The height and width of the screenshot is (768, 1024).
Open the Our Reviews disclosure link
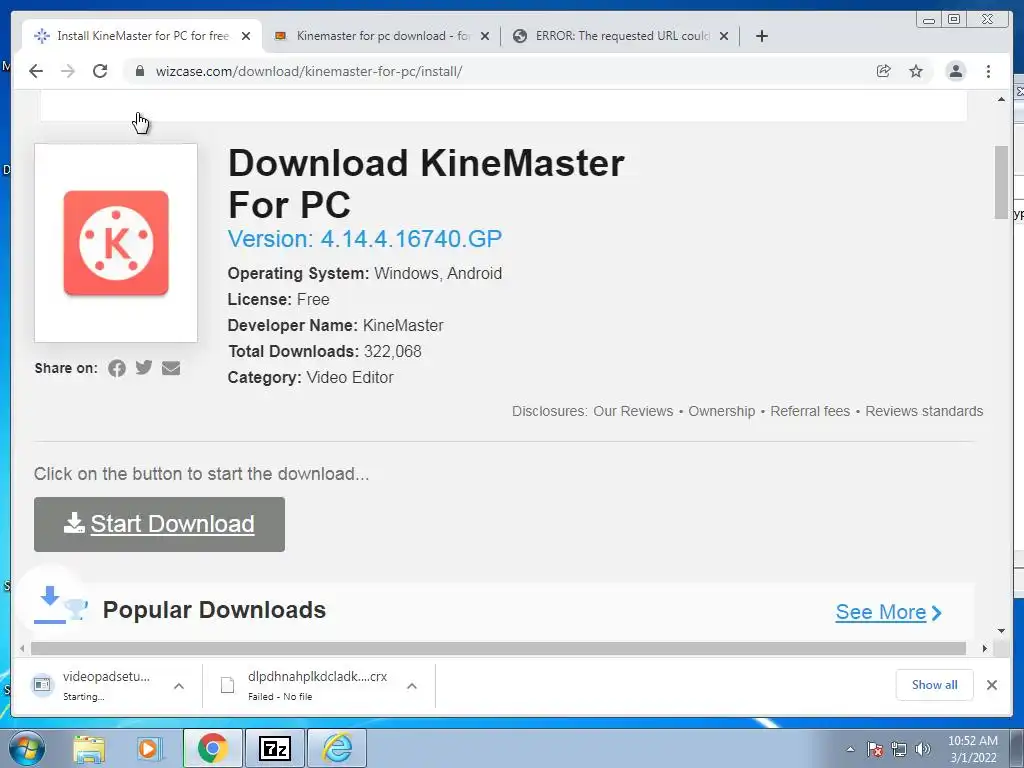coord(633,411)
